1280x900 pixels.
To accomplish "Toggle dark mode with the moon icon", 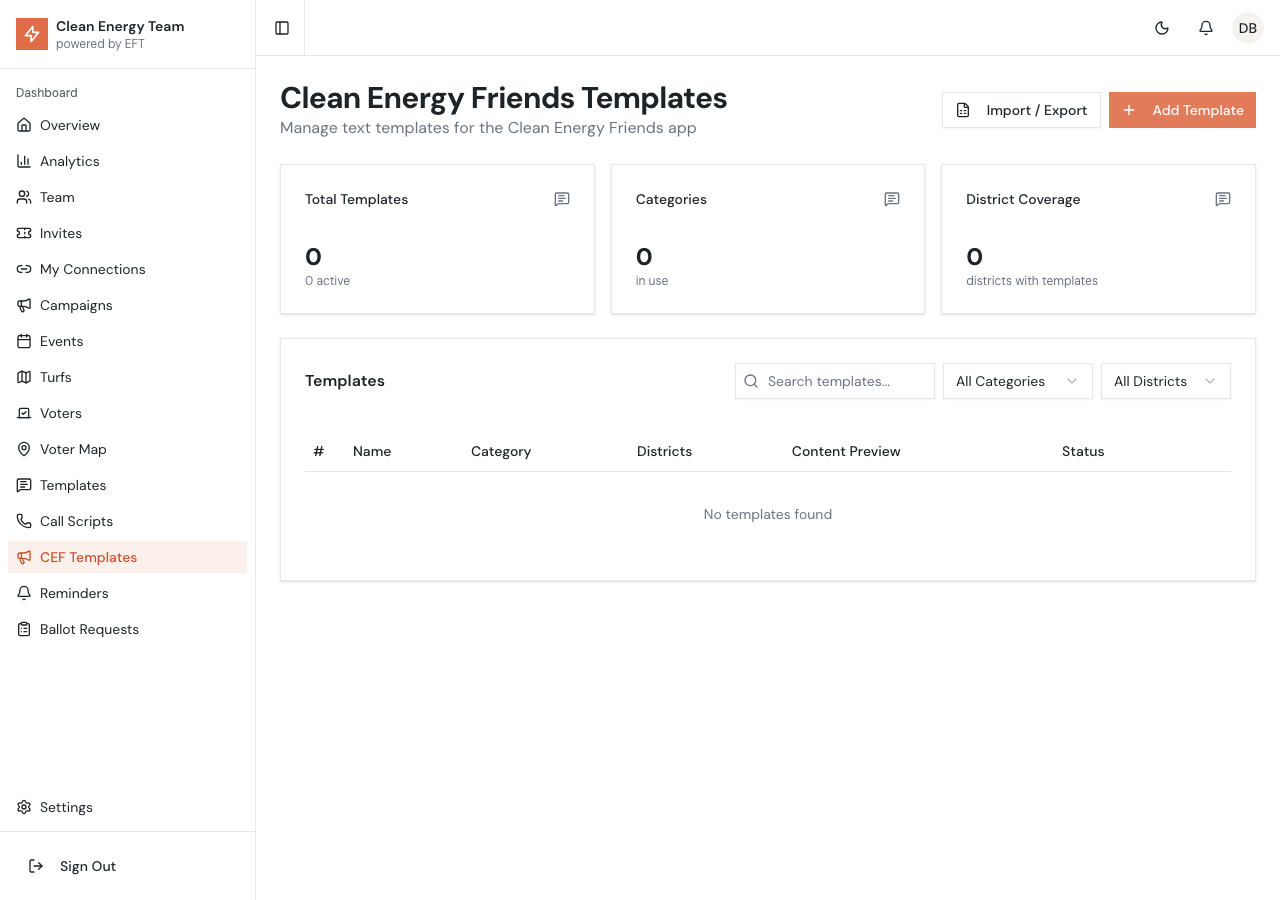I will coord(1162,28).
